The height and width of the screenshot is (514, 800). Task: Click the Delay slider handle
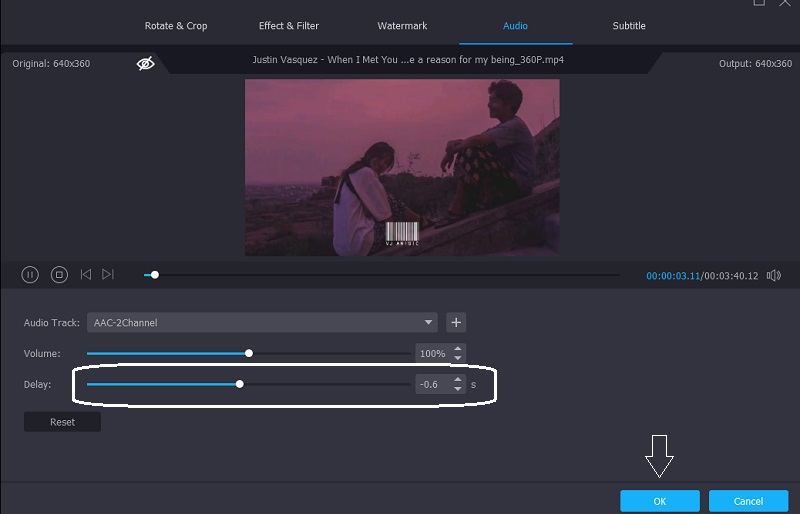(x=239, y=383)
